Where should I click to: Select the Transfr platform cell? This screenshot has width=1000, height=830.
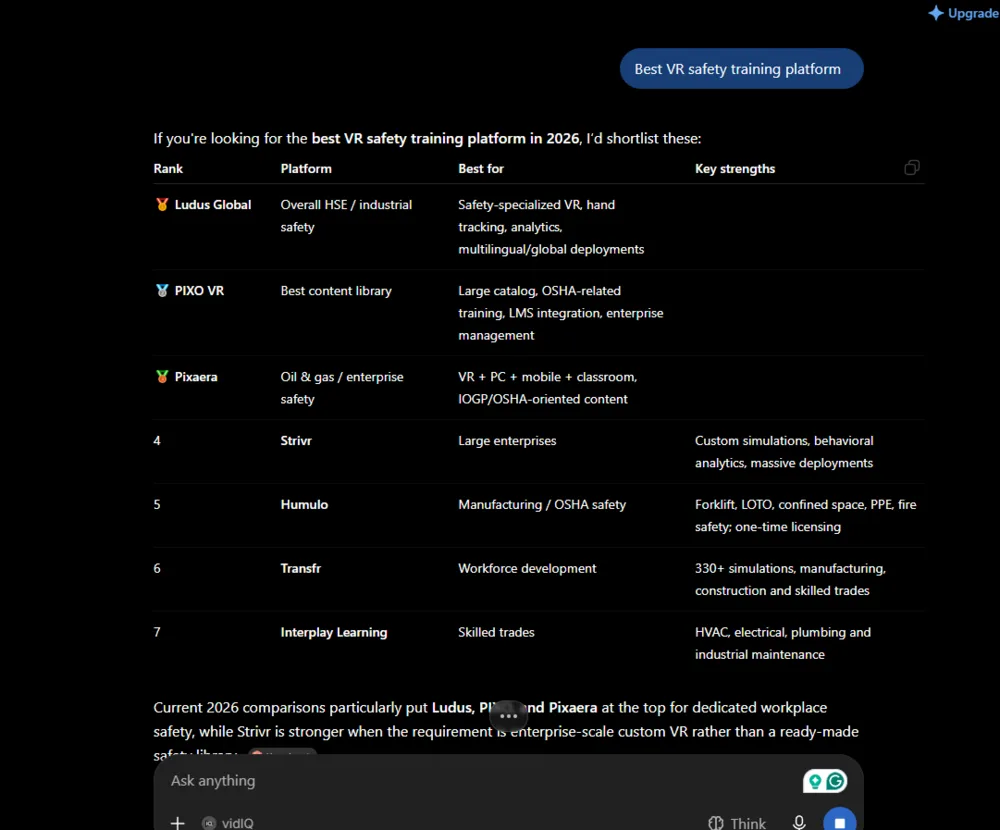tap(300, 568)
